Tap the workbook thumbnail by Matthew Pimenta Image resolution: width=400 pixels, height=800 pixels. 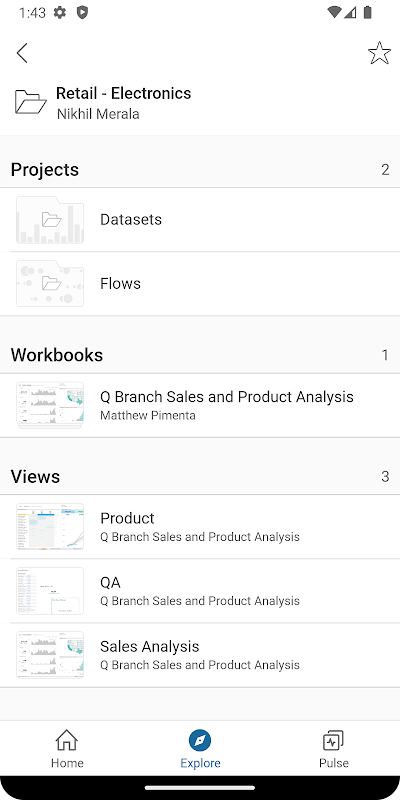pos(50,405)
